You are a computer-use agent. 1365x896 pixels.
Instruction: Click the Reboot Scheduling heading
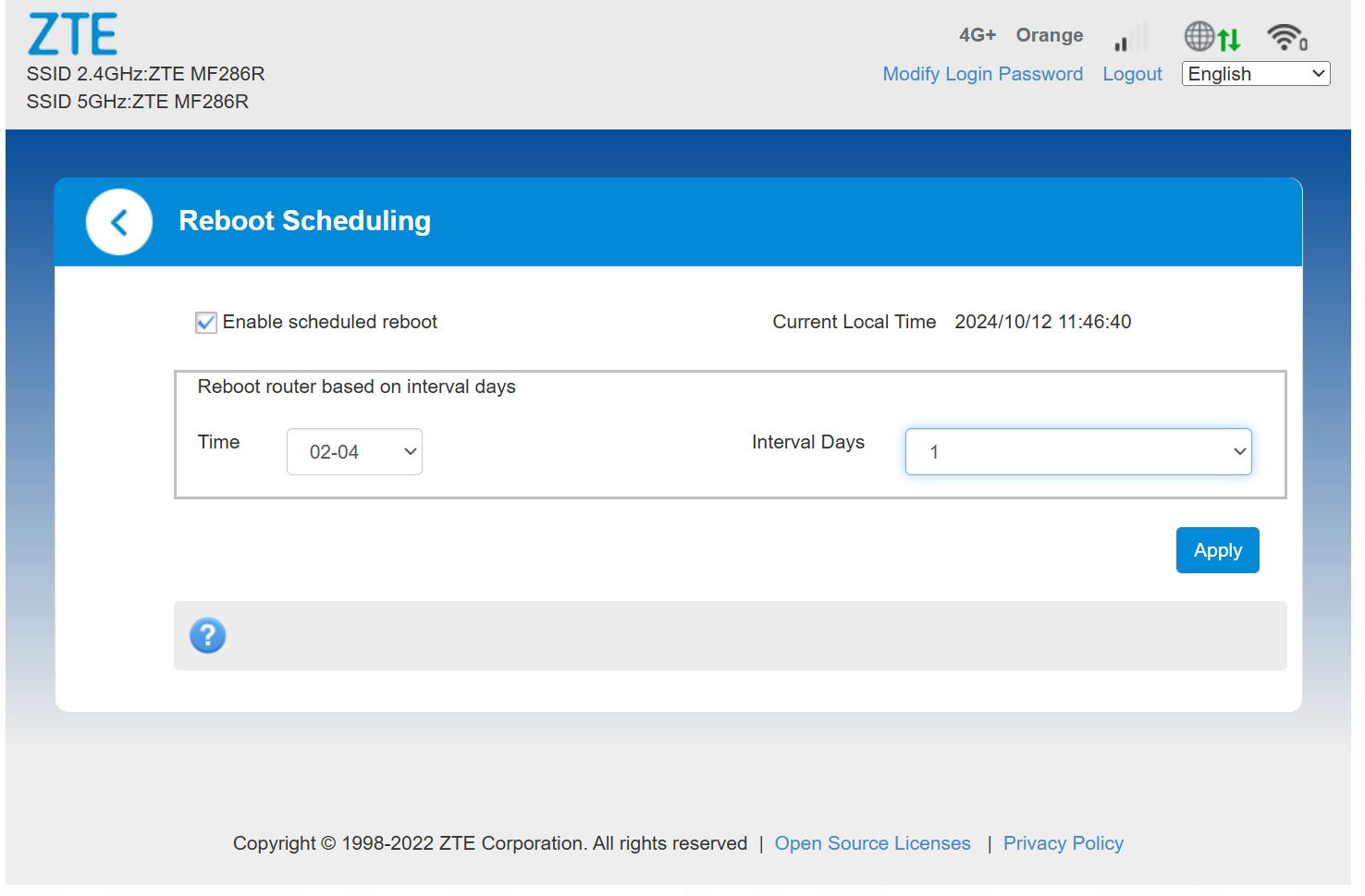pos(305,221)
